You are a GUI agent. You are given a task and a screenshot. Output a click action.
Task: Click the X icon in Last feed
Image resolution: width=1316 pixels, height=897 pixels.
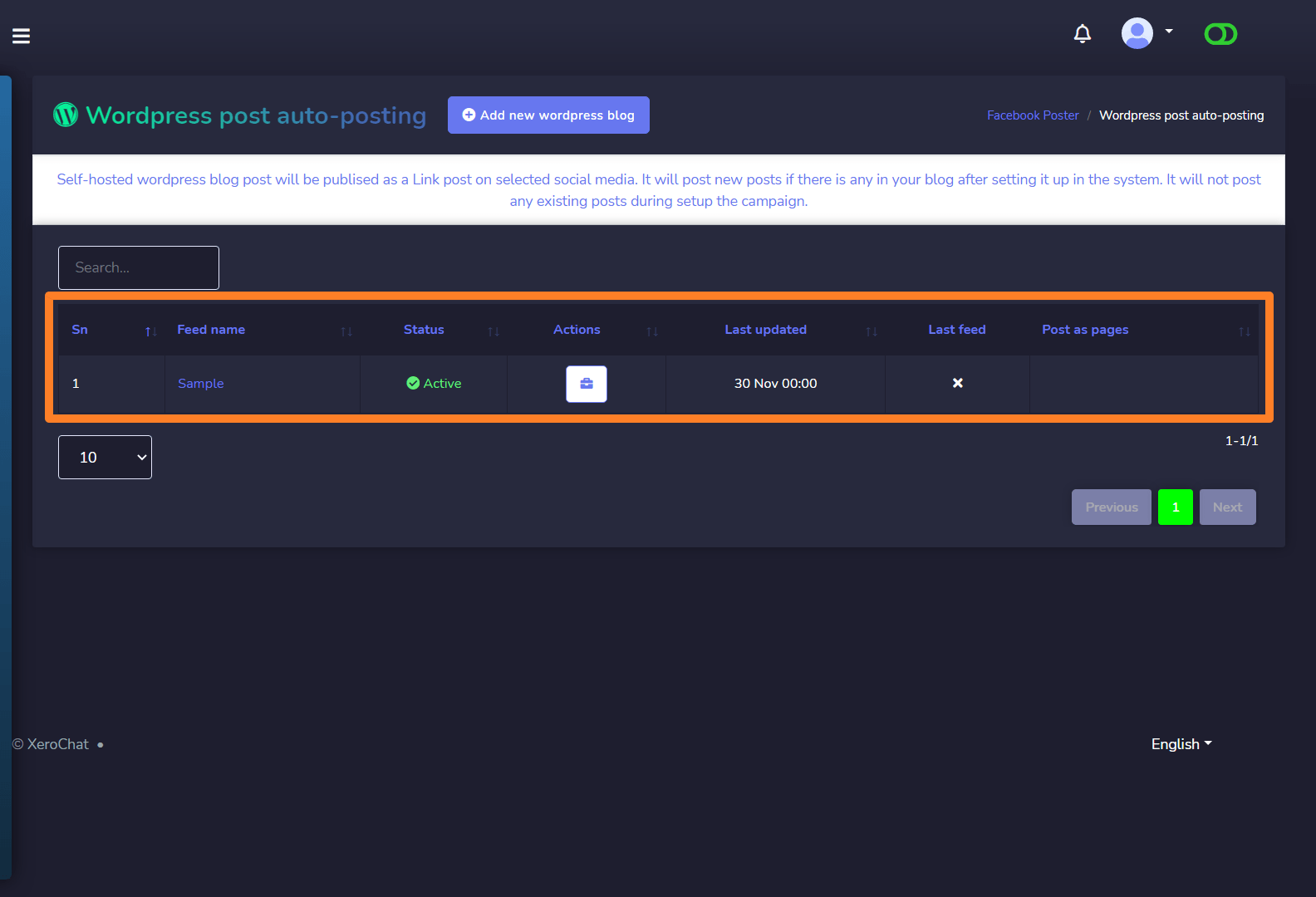tap(958, 383)
